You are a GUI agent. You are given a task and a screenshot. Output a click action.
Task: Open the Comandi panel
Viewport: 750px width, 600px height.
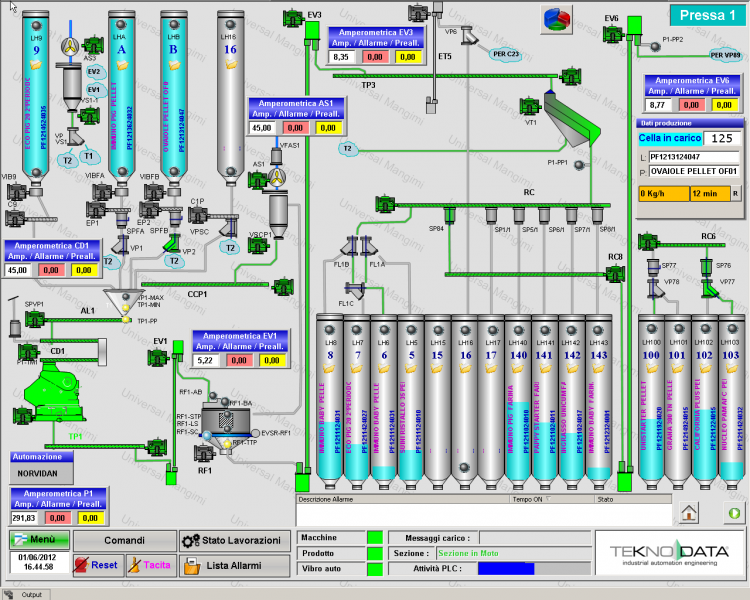click(x=124, y=541)
